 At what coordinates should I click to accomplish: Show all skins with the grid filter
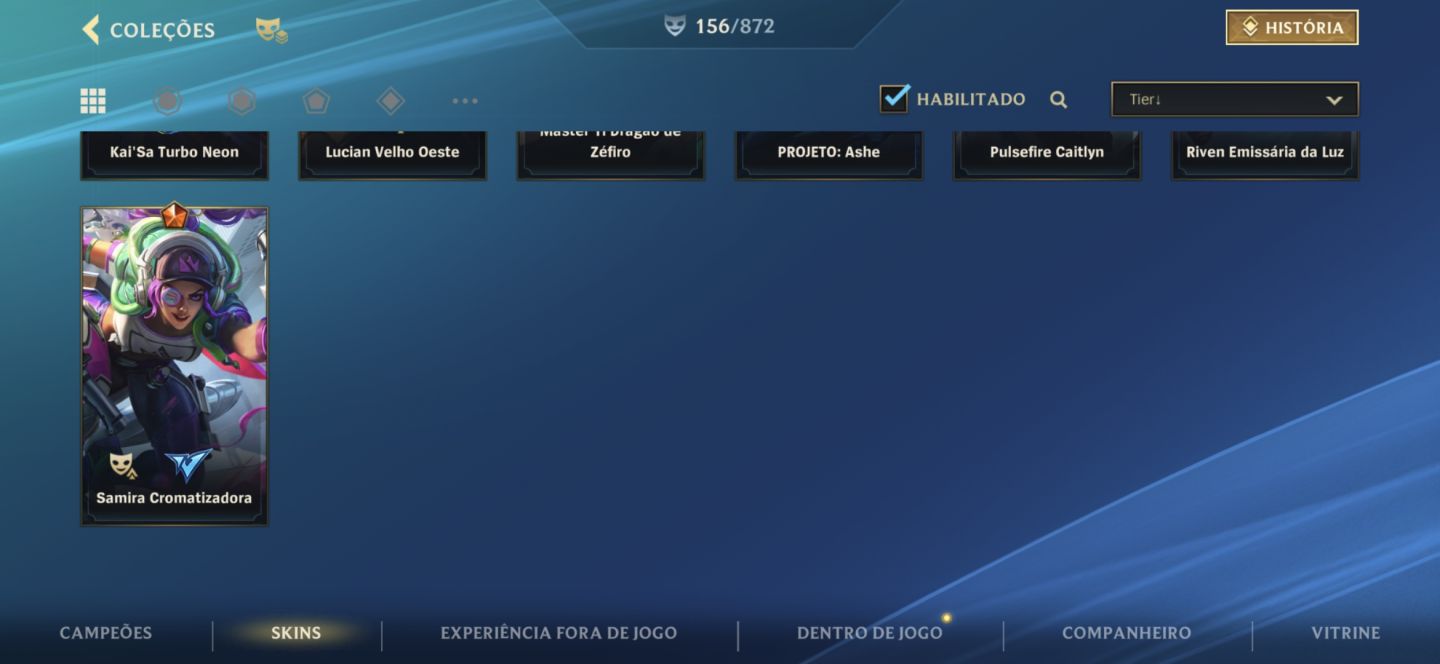pos(93,100)
